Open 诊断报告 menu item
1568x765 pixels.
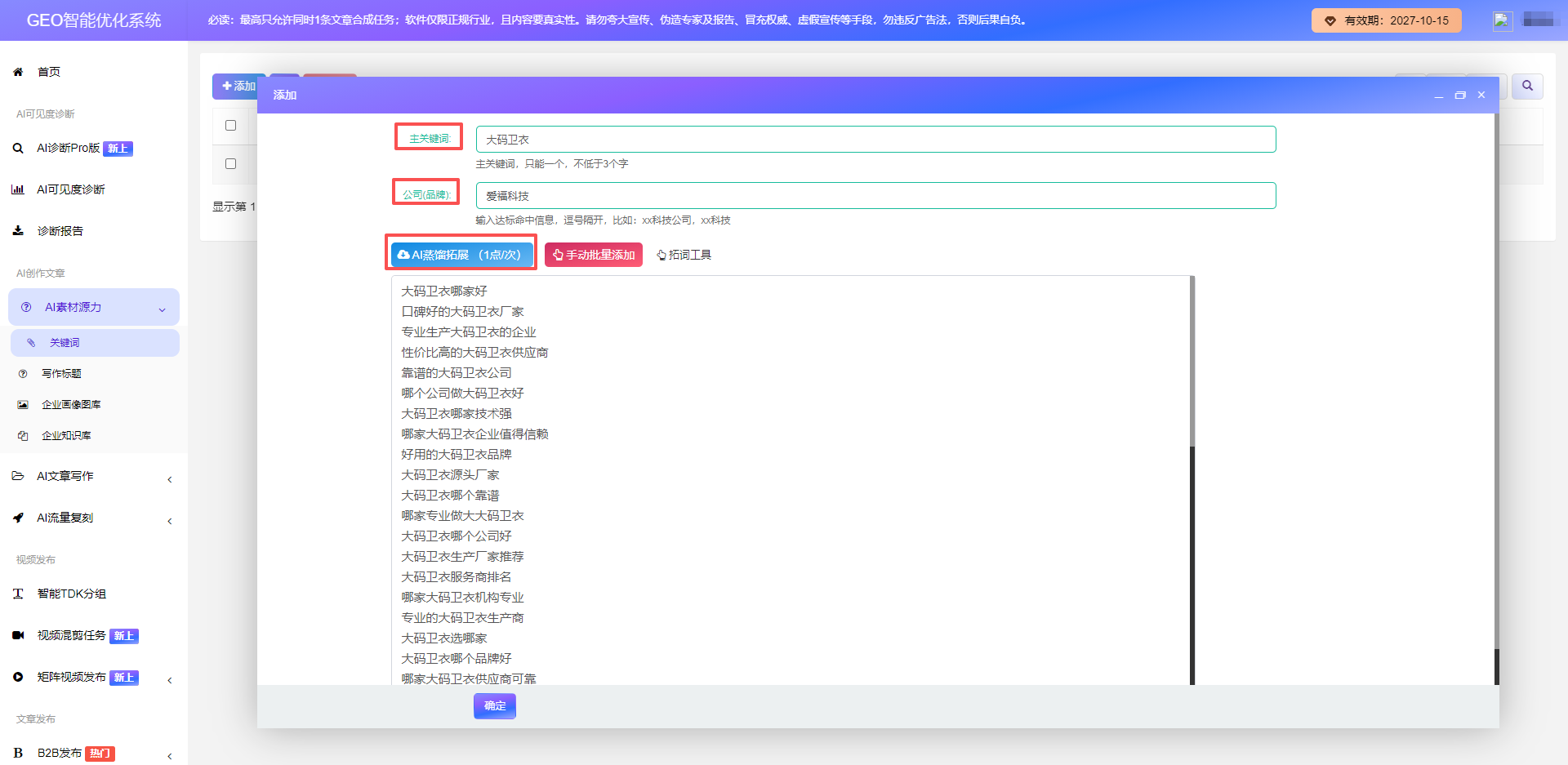(60, 231)
